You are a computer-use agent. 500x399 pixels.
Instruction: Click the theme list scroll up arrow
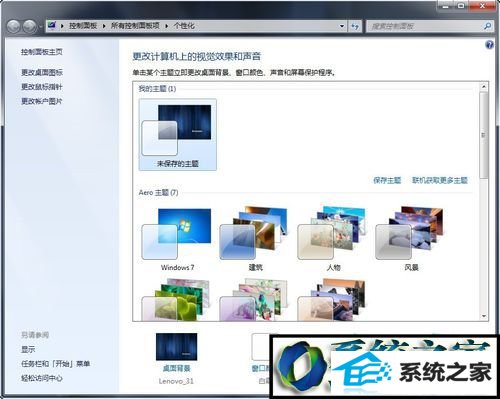(484, 87)
